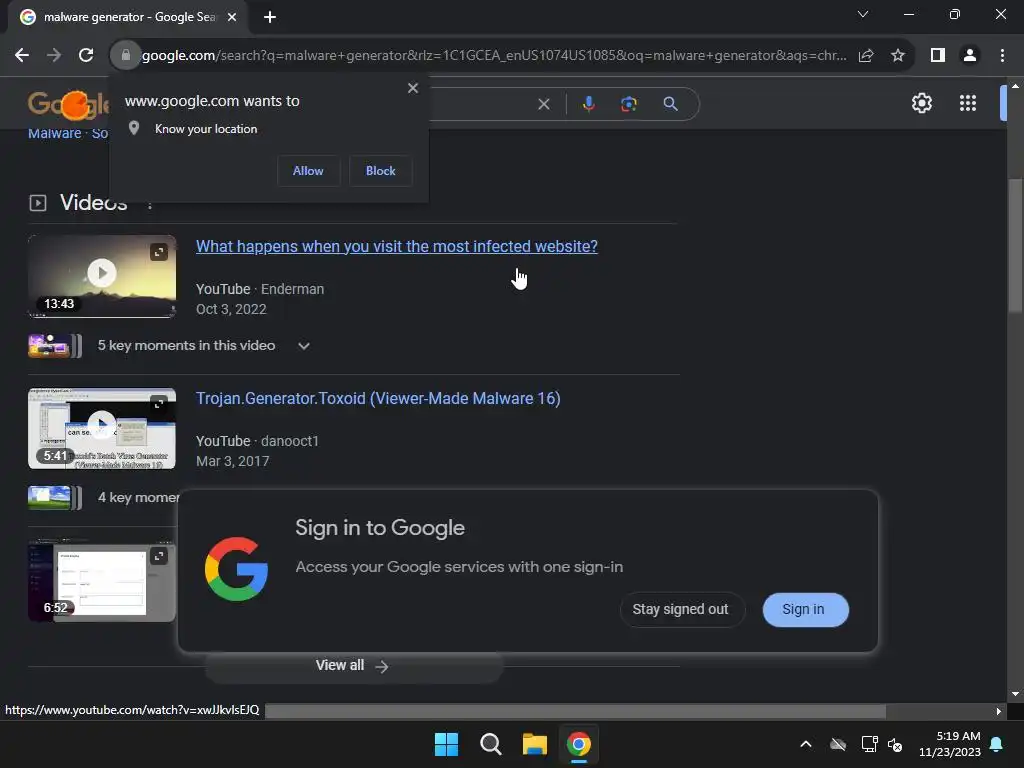
Task: Allow Google to know your location
Action: coord(308,171)
